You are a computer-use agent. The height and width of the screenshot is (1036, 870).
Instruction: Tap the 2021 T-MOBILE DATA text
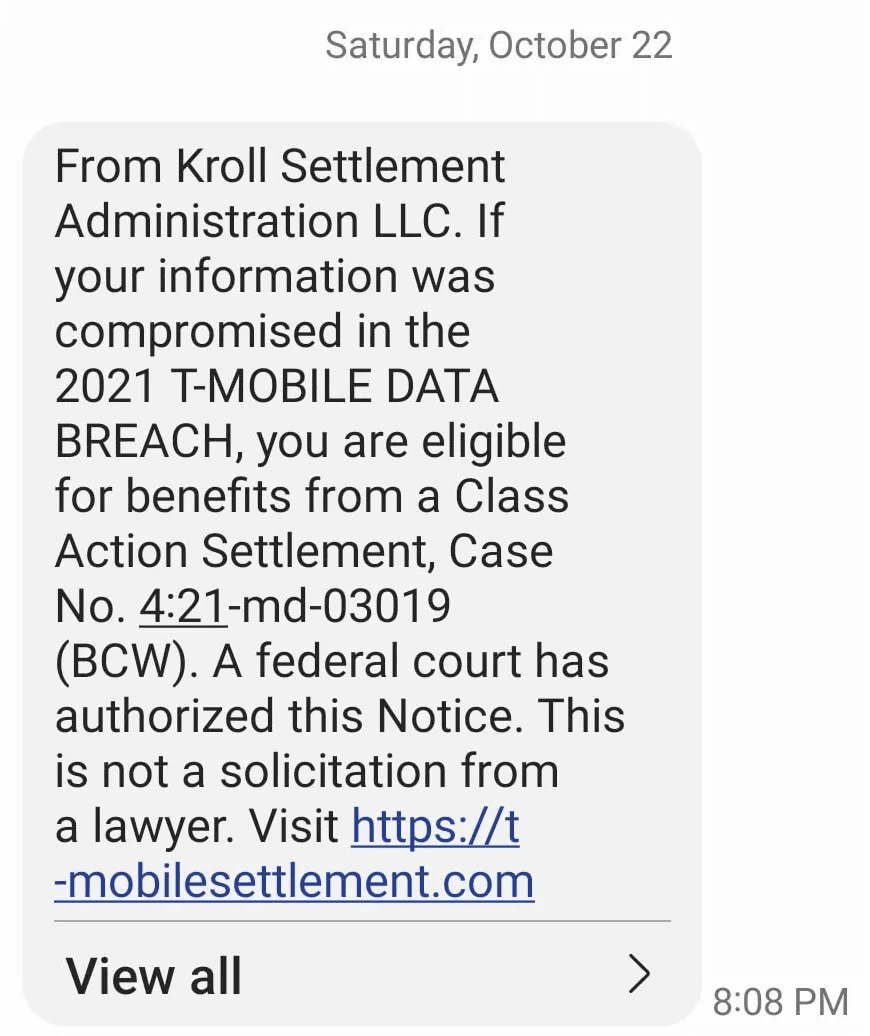tap(276, 387)
